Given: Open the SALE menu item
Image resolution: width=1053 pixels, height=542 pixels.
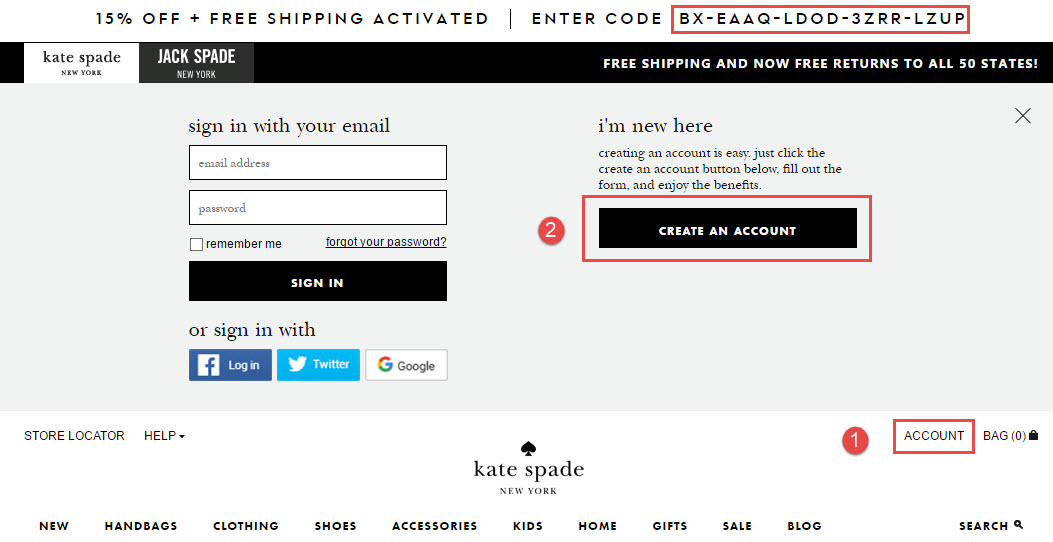Looking at the screenshot, I should click(737, 526).
